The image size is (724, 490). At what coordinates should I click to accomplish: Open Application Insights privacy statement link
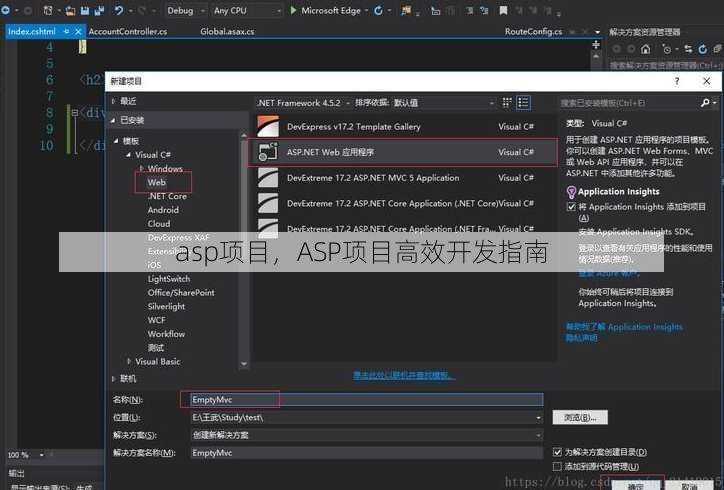[x=582, y=338]
